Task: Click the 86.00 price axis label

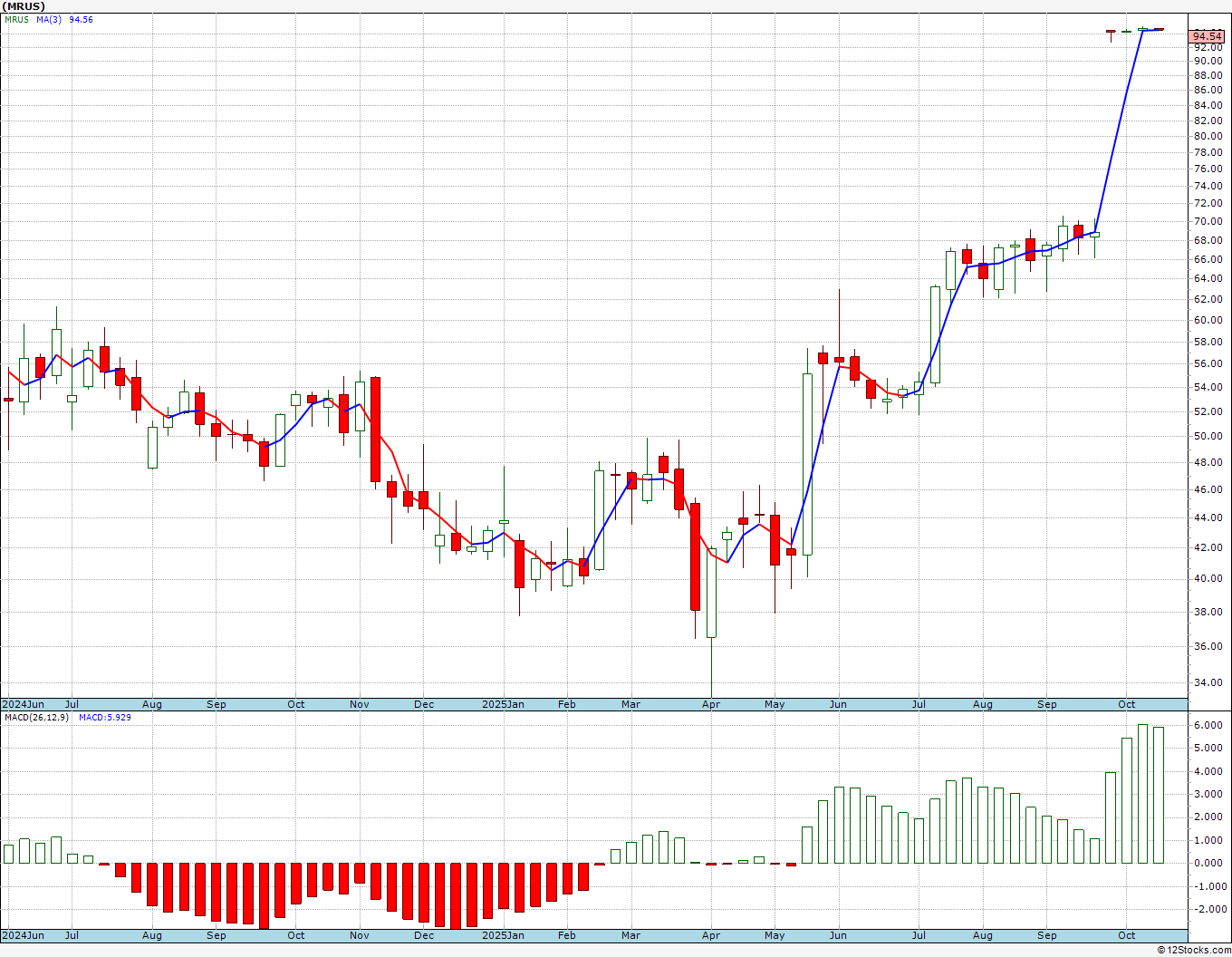Action: tap(1208, 91)
